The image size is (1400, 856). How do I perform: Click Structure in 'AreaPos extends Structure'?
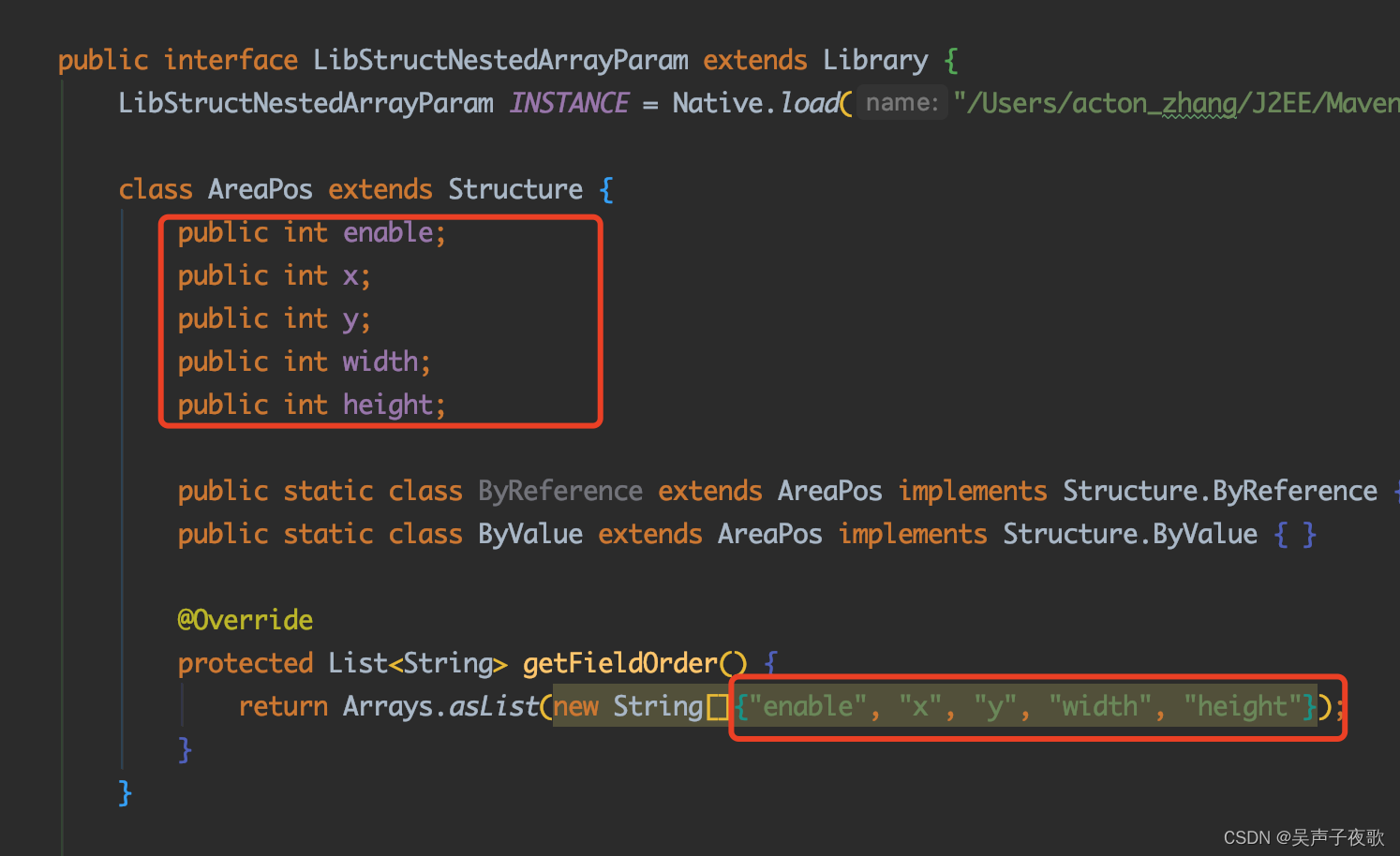coord(515,189)
